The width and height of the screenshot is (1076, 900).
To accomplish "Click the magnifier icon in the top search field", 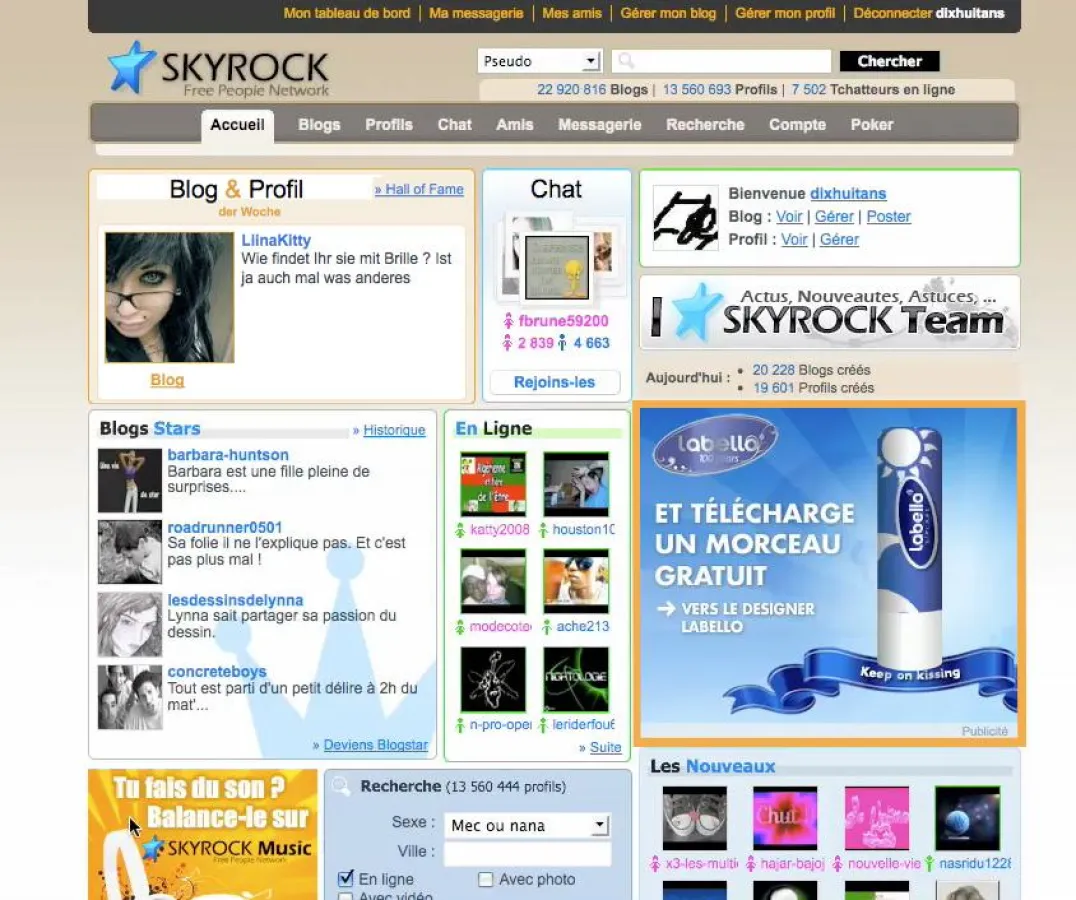I will [x=625, y=61].
